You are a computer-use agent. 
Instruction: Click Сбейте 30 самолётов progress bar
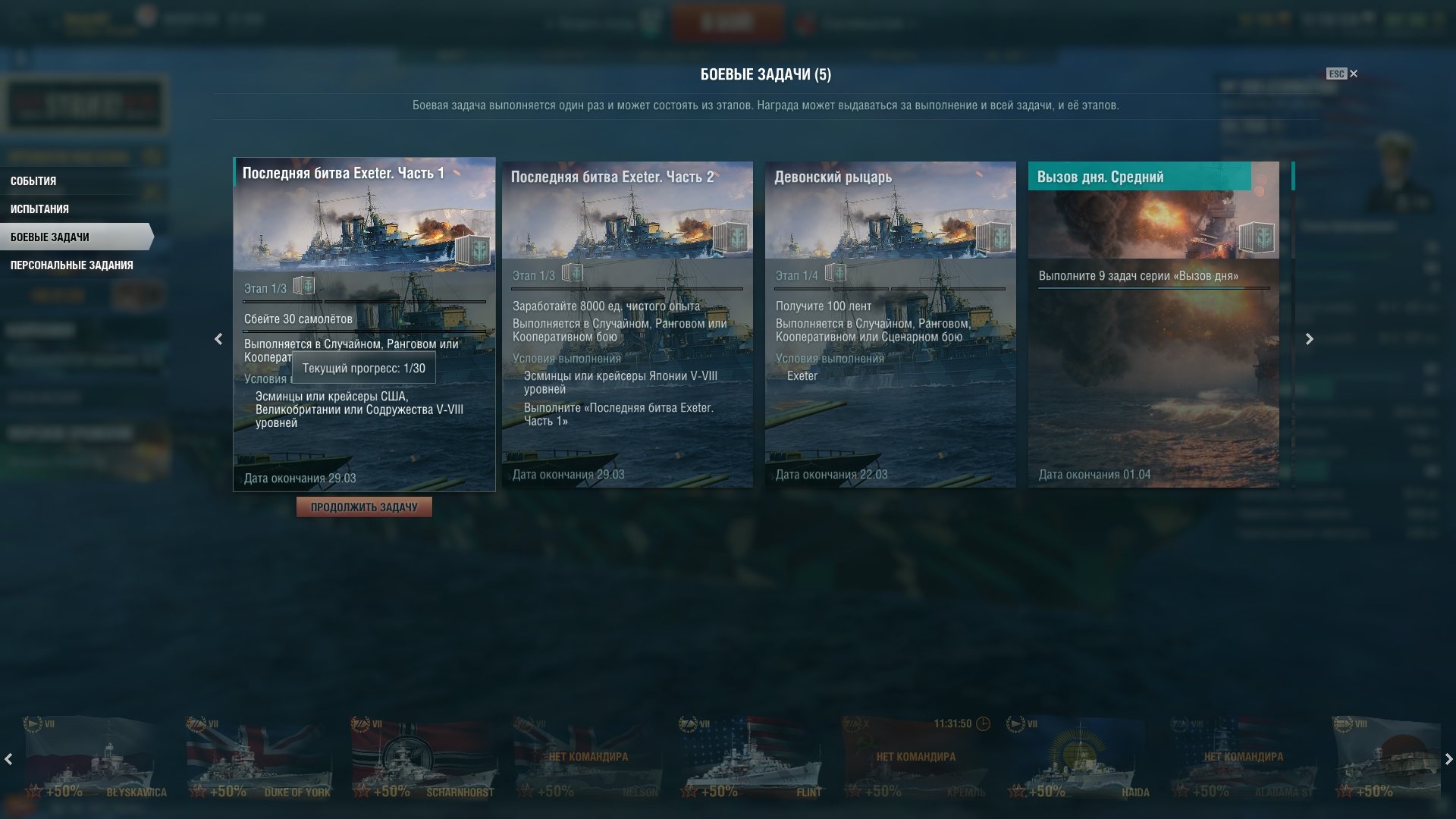(365, 331)
